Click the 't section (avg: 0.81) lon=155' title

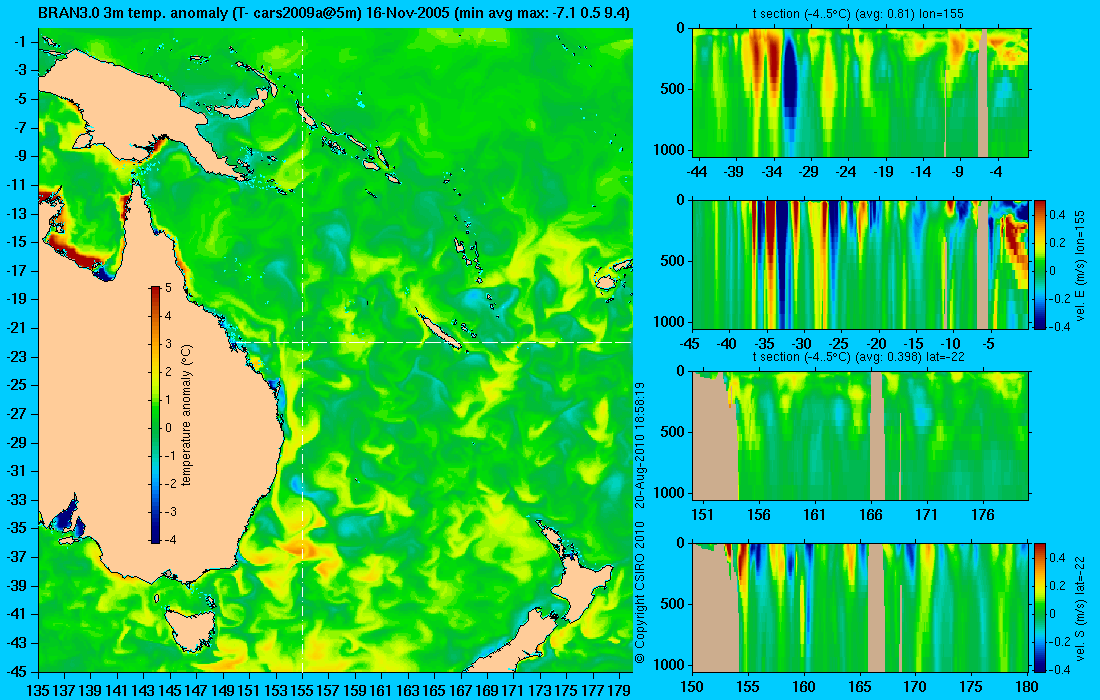[x=860, y=14]
